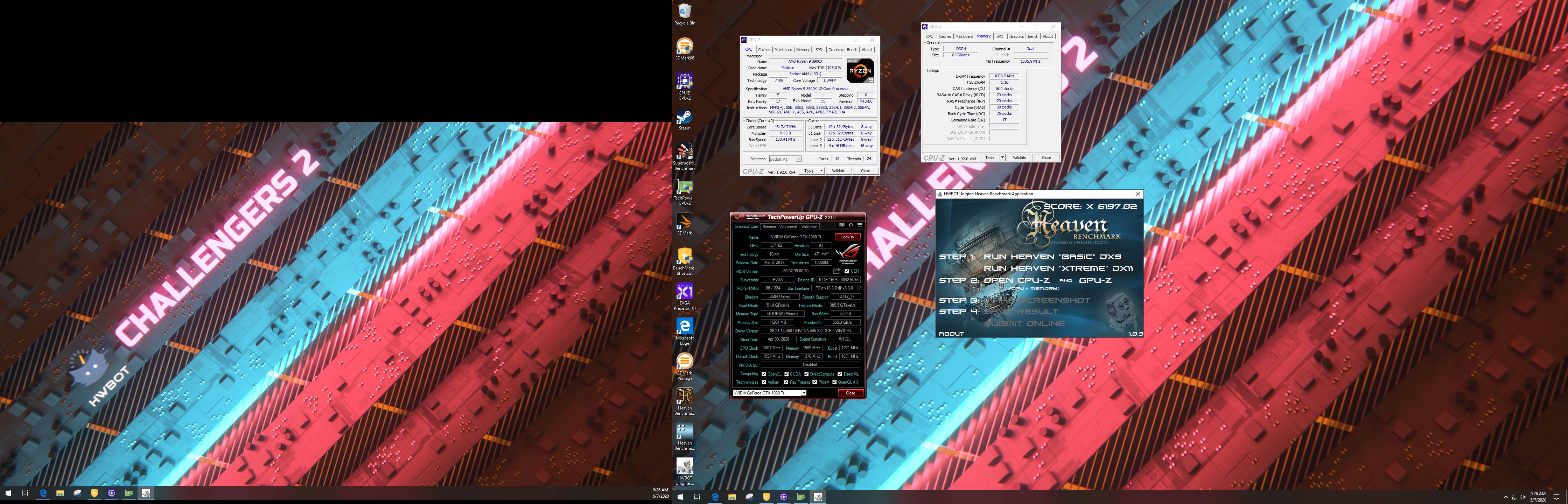The image size is (1568, 504).
Task: Launch the 3DMark desktop shortcut
Action: 684,224
